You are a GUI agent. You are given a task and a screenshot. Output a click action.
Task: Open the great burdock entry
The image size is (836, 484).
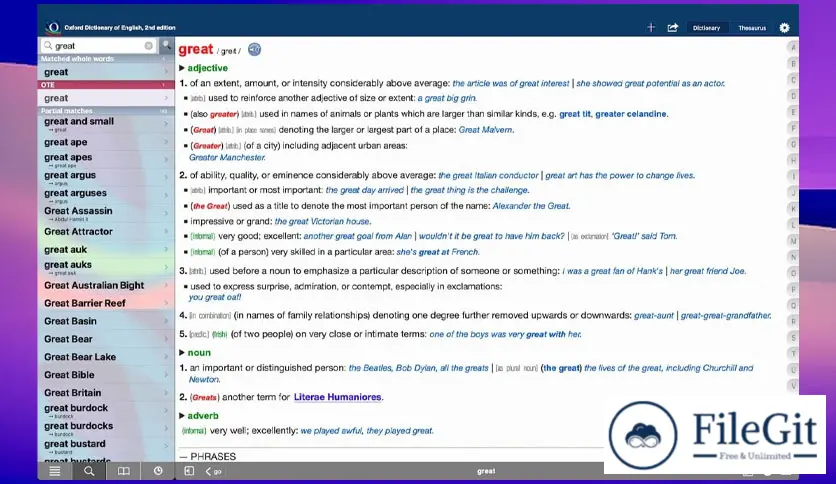click(106, 410)
